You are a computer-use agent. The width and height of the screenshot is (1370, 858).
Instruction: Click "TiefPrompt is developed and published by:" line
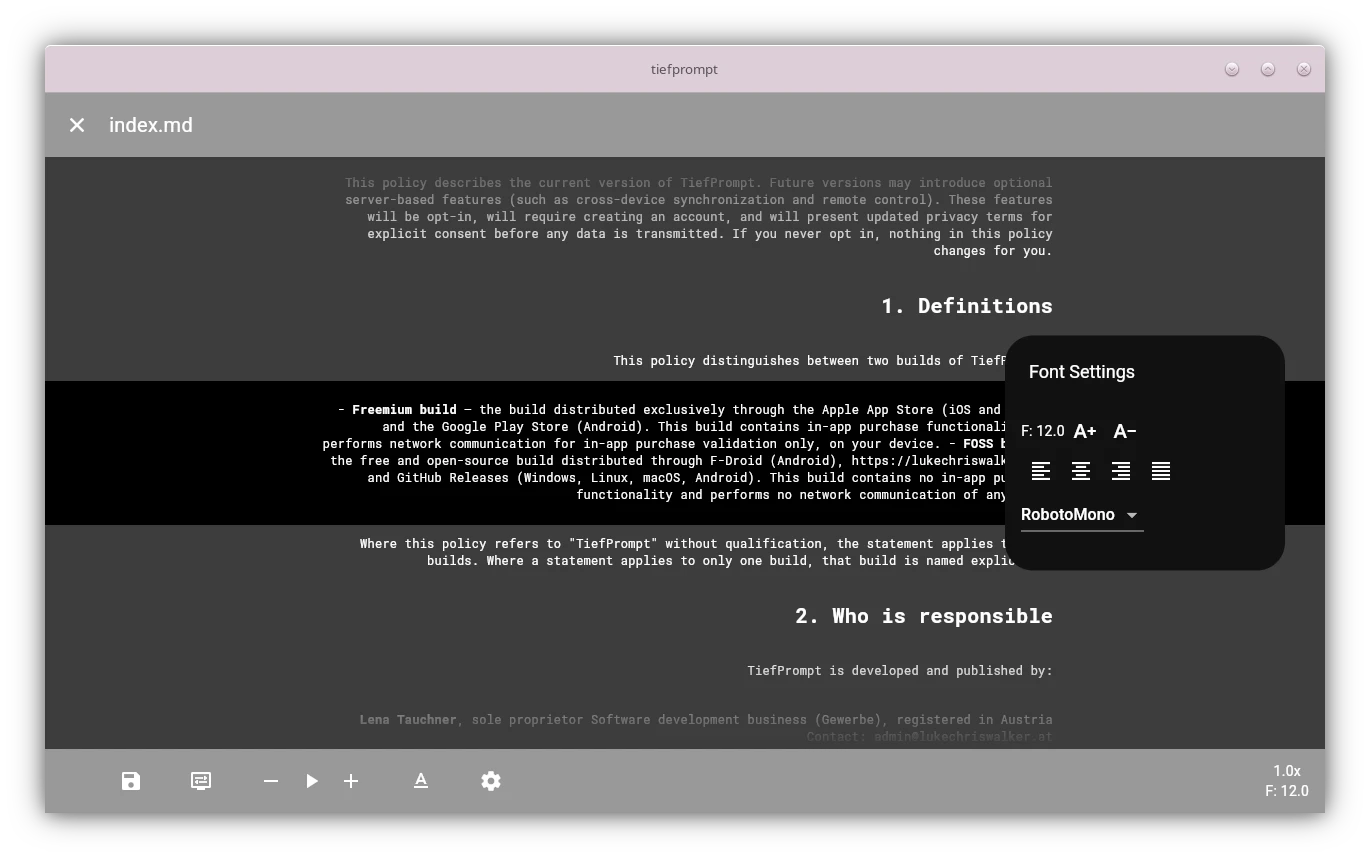[x=900, y=670]
